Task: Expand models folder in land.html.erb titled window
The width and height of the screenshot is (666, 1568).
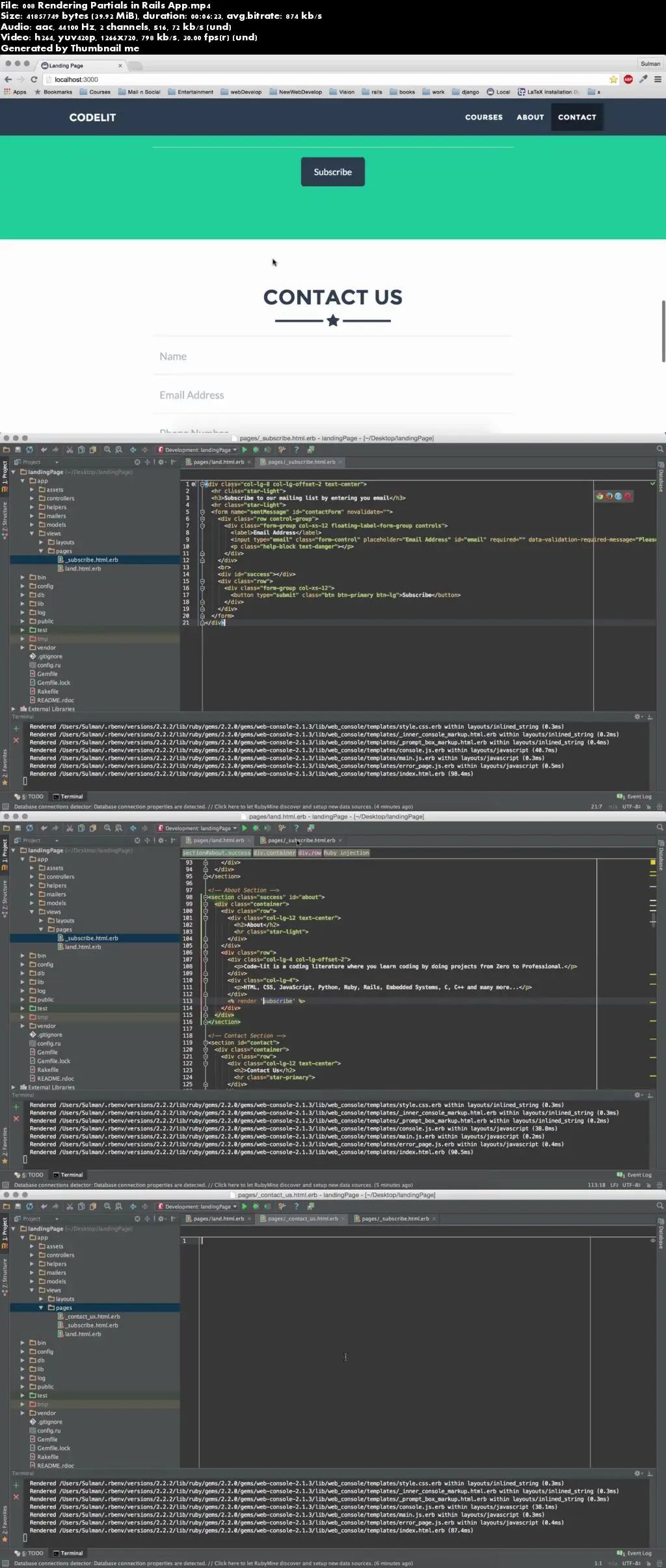Action: click(32, 903)
